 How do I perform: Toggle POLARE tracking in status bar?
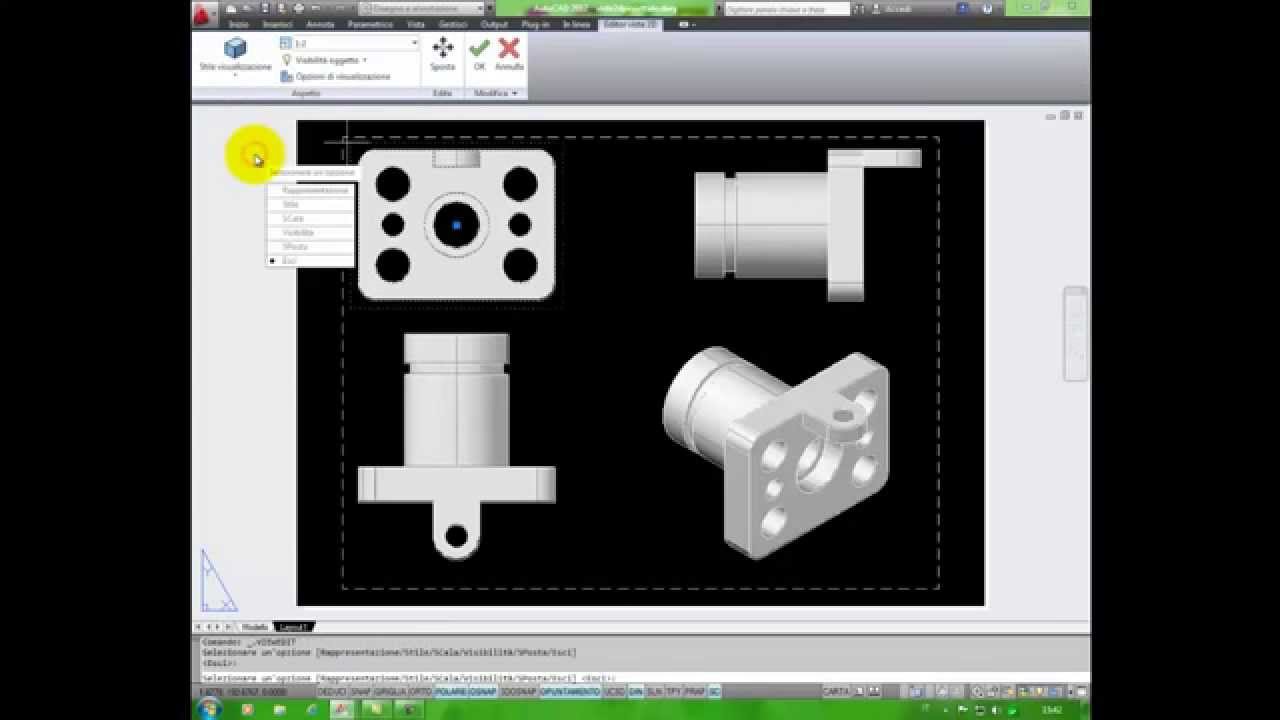[x=451, y=692]
